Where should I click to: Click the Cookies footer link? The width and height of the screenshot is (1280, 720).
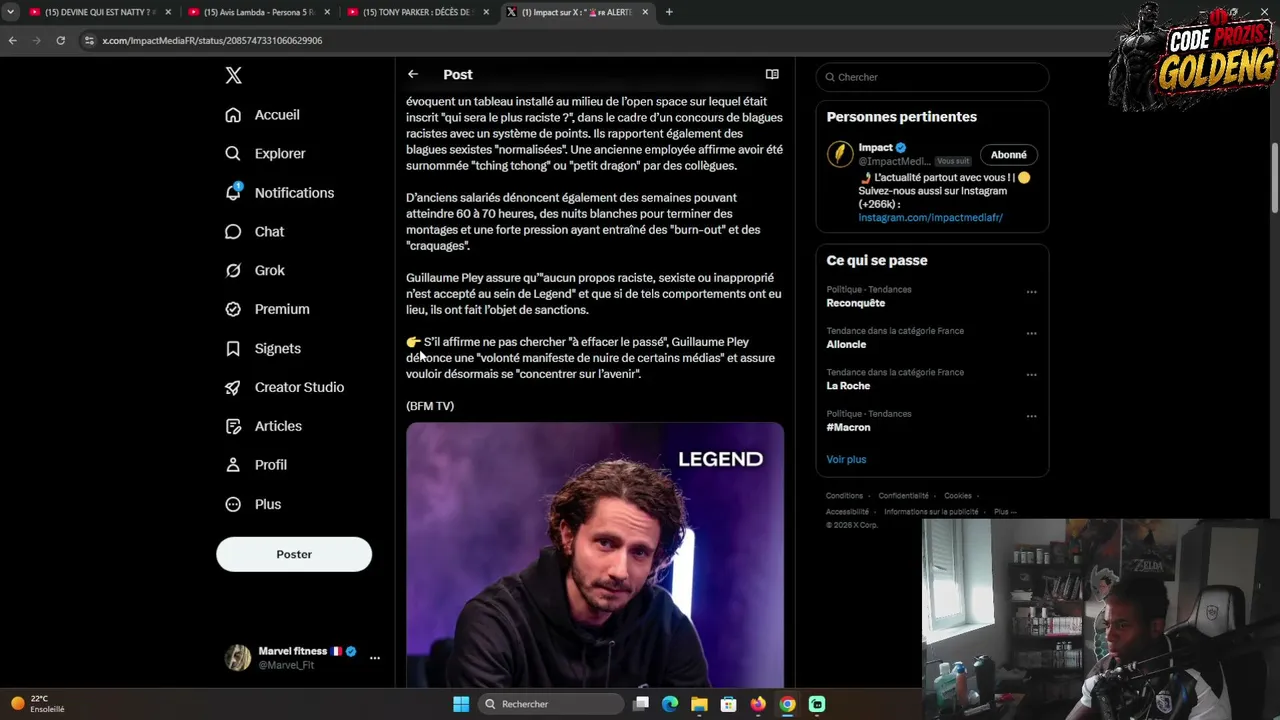(958, 496)
